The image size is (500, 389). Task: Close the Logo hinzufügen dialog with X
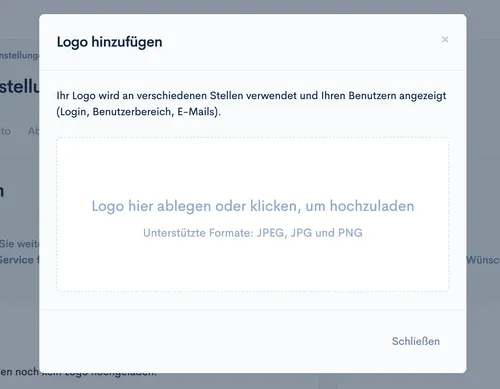(445, 39)
